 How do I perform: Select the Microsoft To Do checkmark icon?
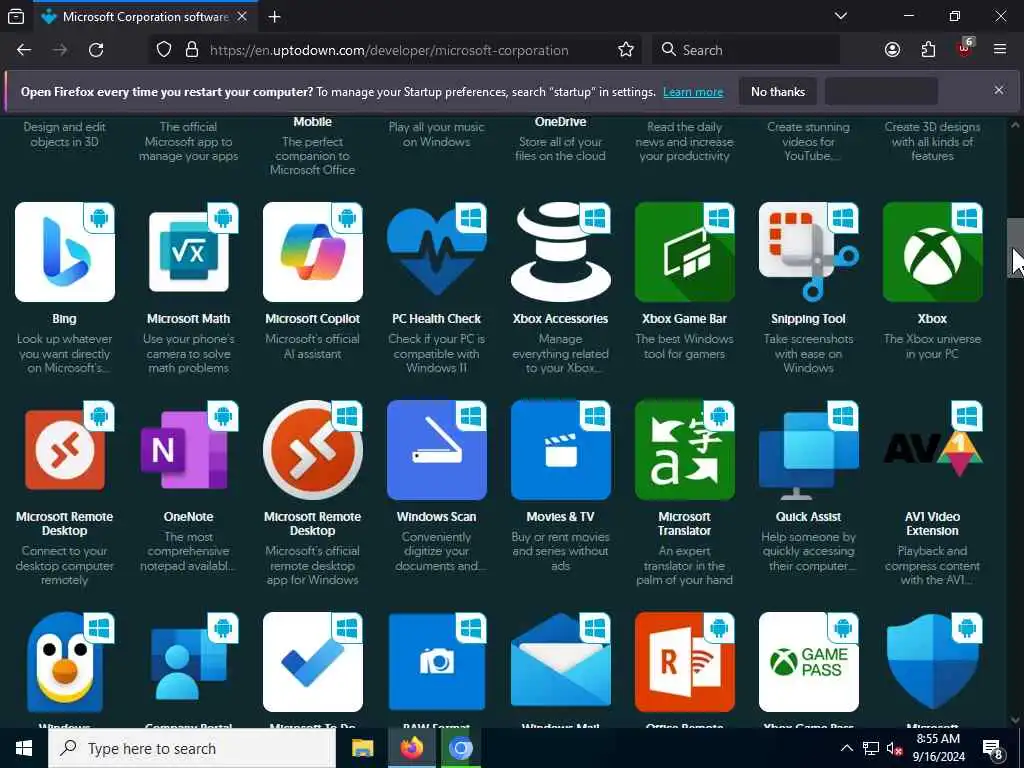pyautogui.click(x=313, y=662)
